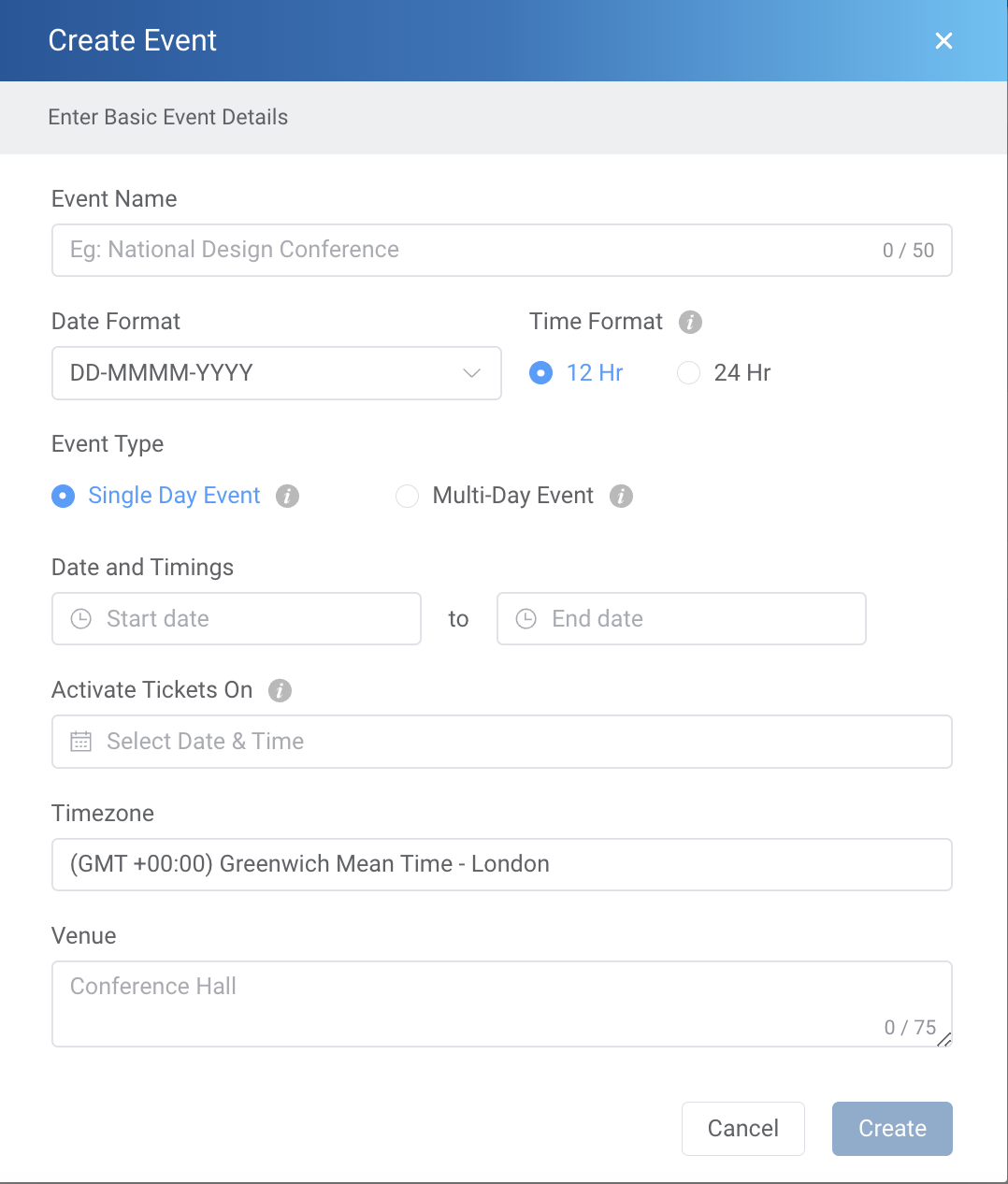This screenshot has height=1184, width=1008.
Task: Click the info icon next to Multi-Day Event
Action: [x=620, y=496]
